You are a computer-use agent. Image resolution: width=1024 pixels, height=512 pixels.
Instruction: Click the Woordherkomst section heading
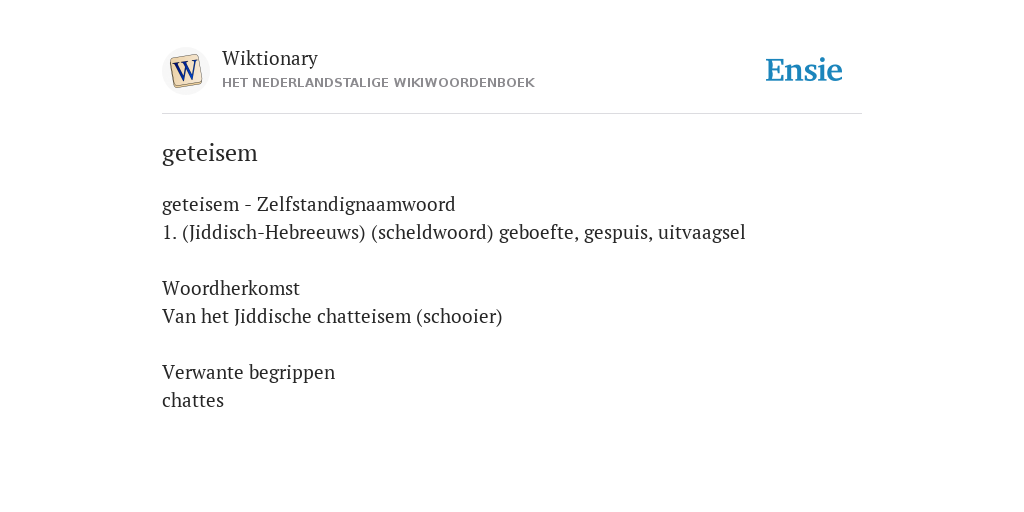[x=231, y=288]
